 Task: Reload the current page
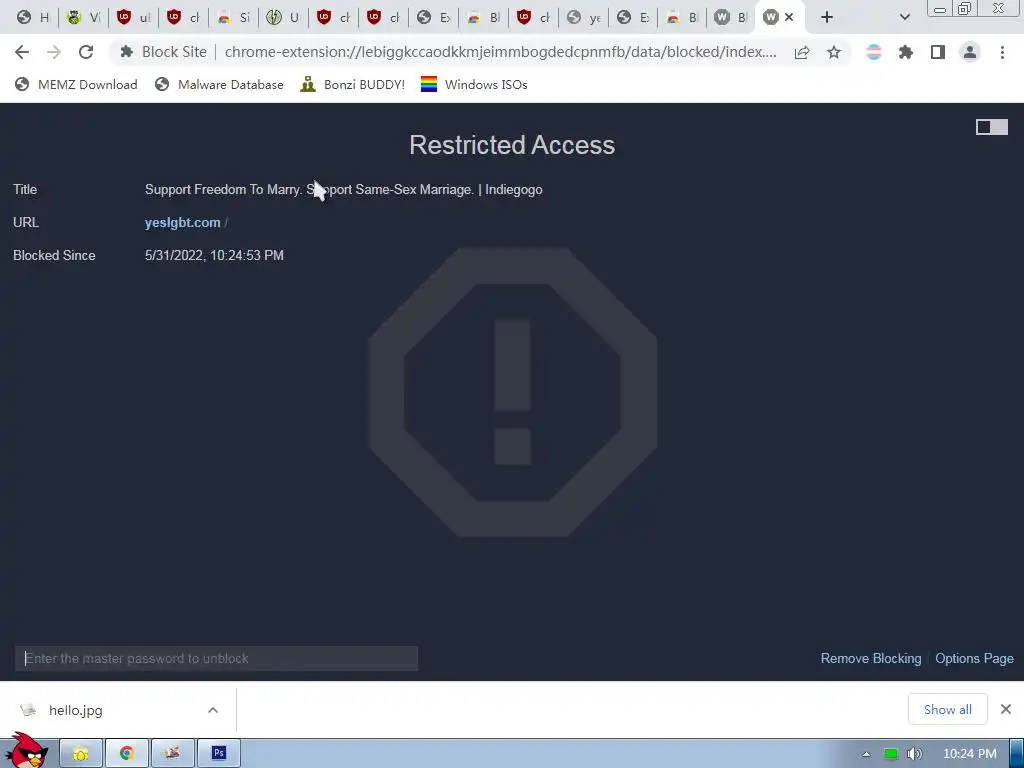(86, 52)
